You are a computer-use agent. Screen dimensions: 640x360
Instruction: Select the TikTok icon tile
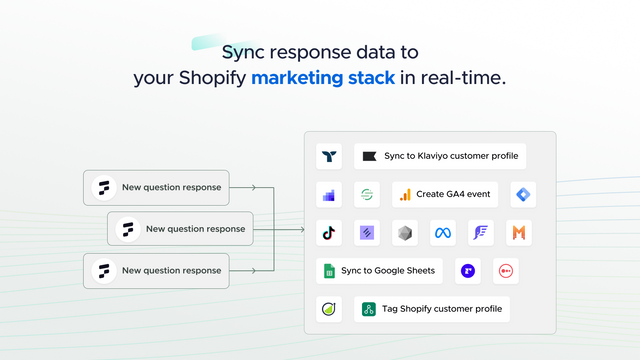pyautogui.click(x=329, y=233)
